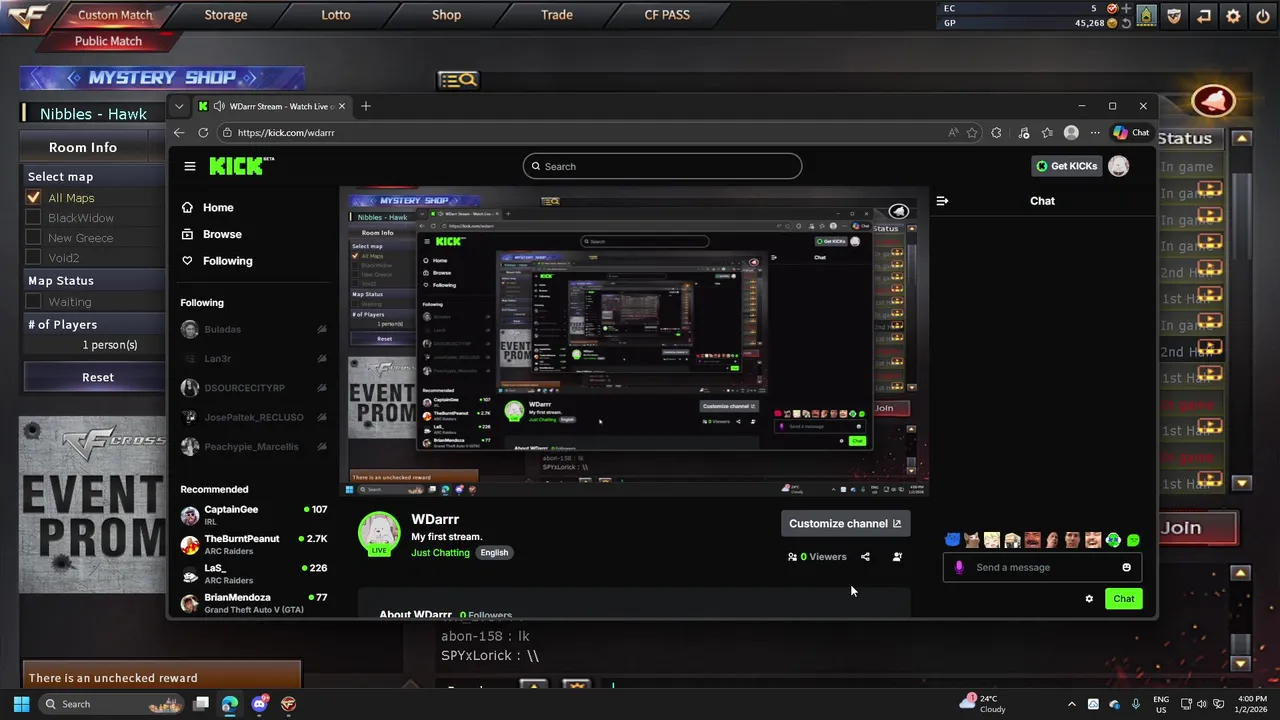Click purple microphone icon in chat input
The height and width of the screenshot is (720, 1280).
[x=959, y=567]
